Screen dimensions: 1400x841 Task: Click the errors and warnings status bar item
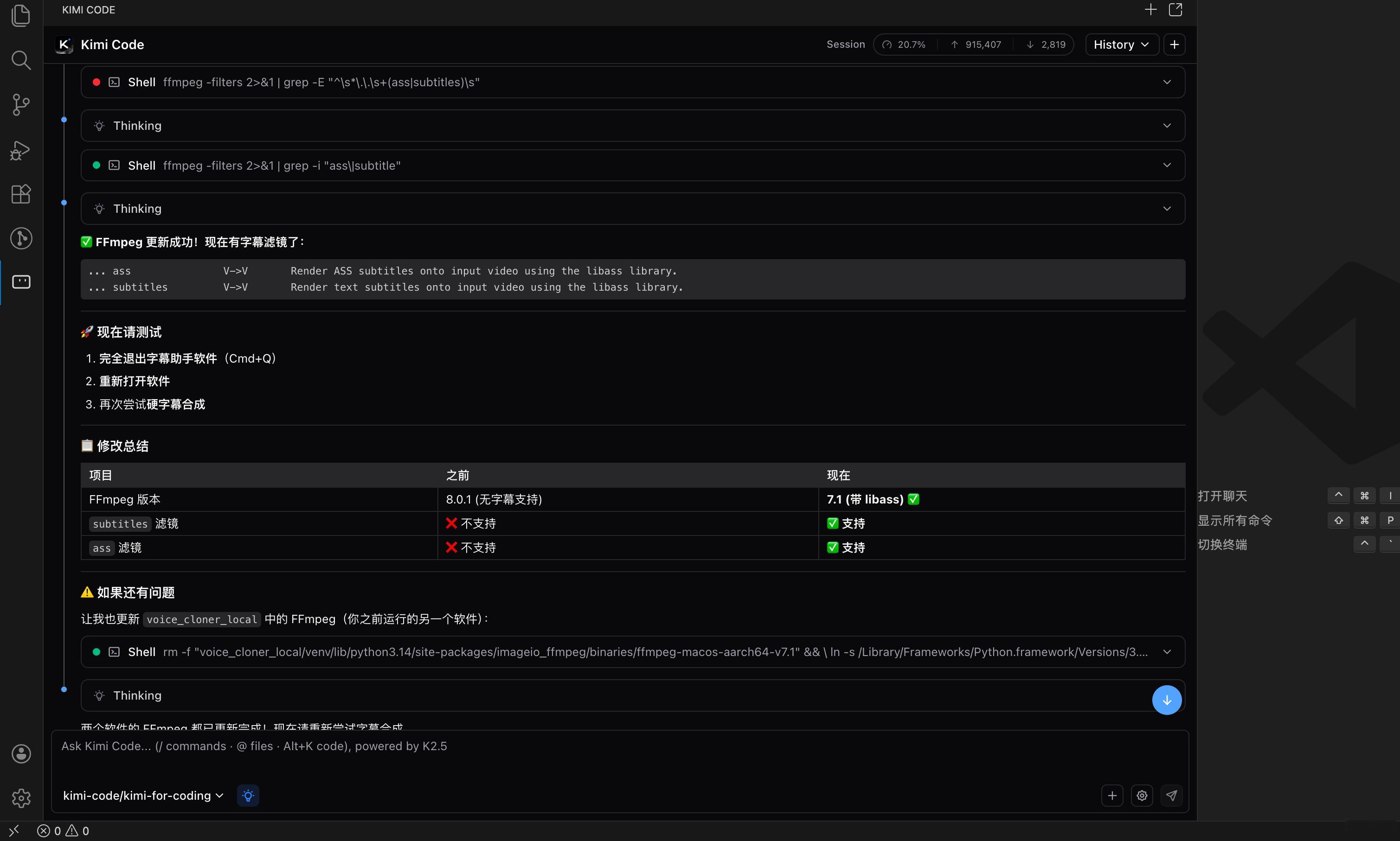coord(63,831)
